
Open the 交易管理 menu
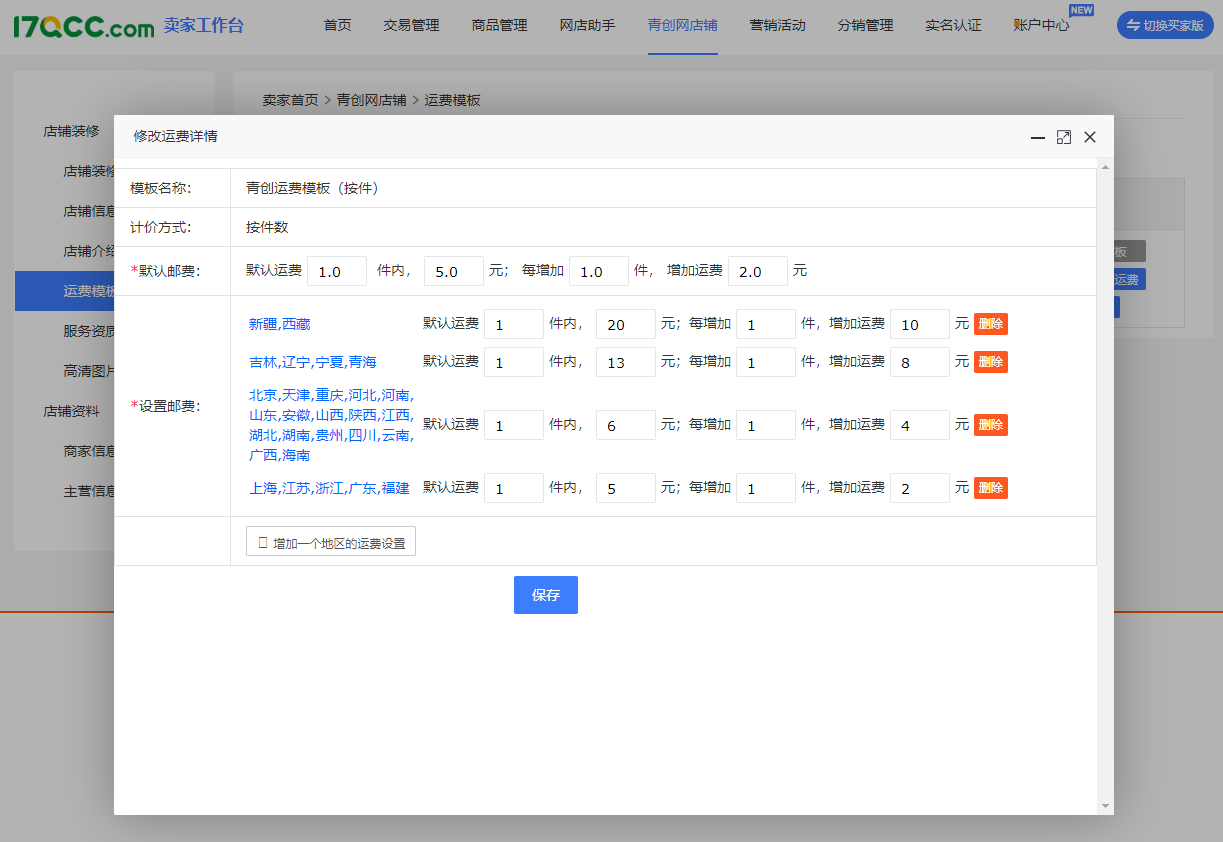point(411,26)
